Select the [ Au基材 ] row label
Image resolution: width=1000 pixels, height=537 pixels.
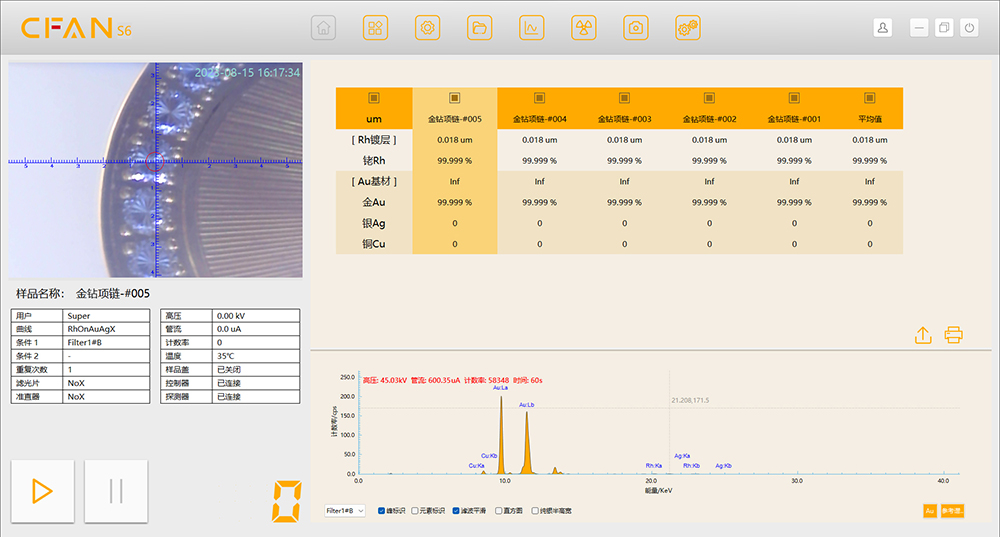click(374, 181)
